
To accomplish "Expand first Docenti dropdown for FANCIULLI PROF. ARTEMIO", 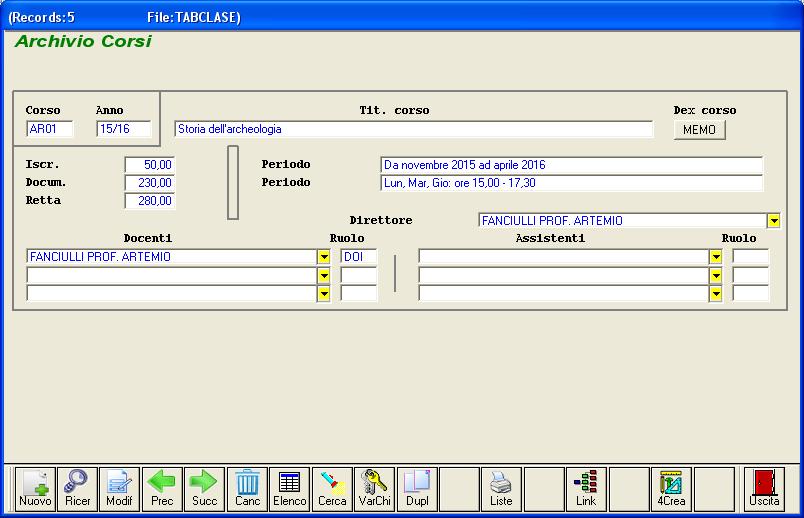I will click(x=324, y=256).
